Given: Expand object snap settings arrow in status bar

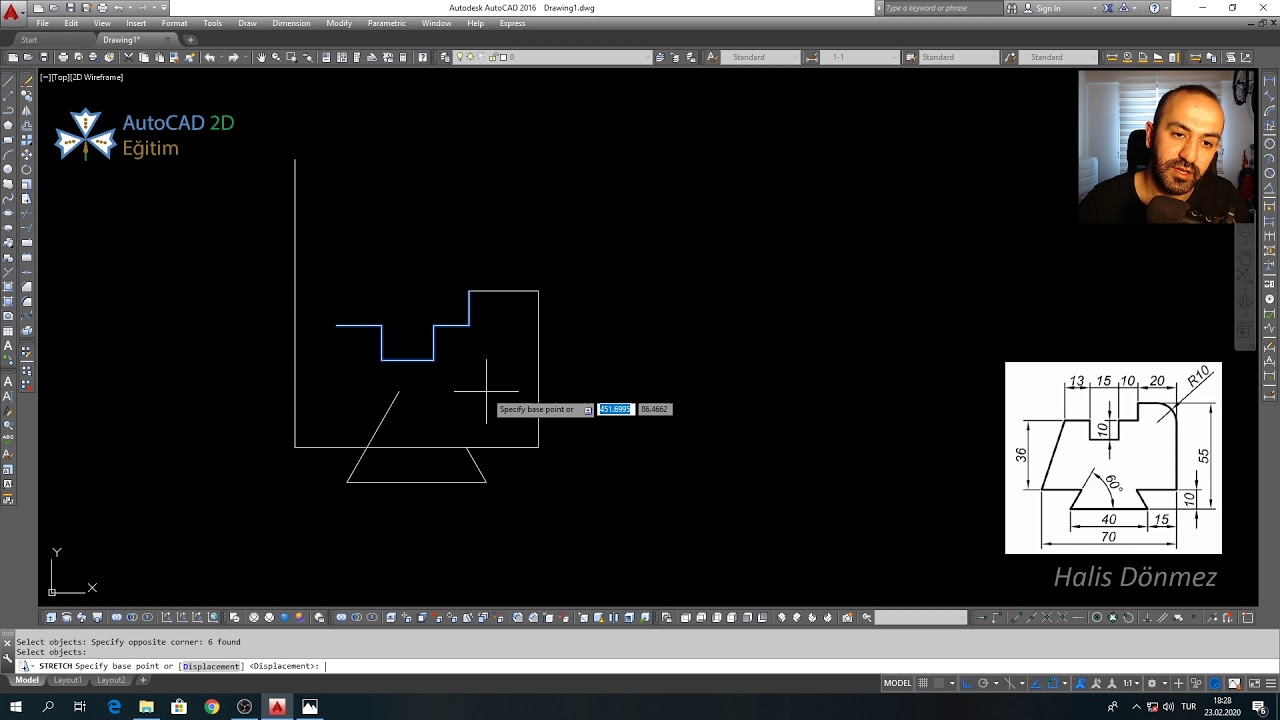Looking at the screenshot, I should (1065, 683).
